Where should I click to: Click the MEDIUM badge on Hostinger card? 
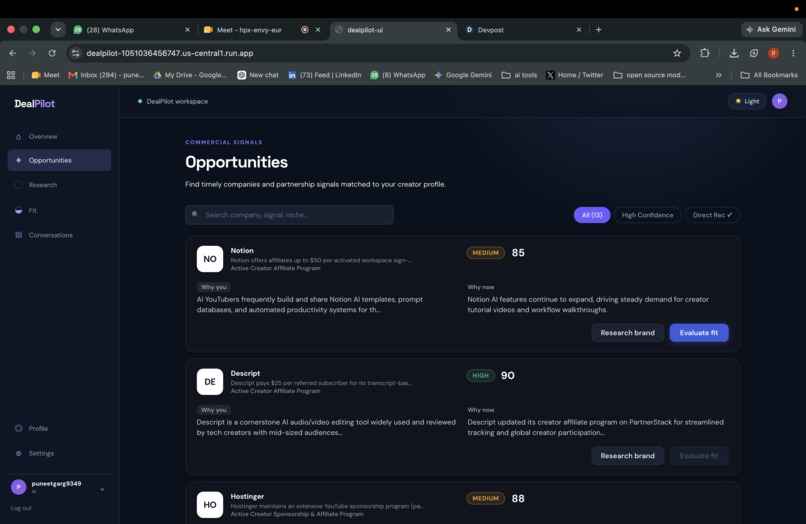point(485,498)
